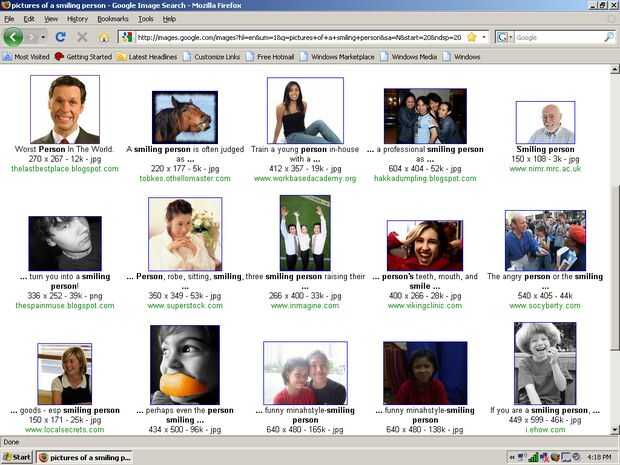Image resolution: width=620 pixels, height=465 pixels.
Task: Visit www.localsecrets.com link
Action: (x=64, y=429)
